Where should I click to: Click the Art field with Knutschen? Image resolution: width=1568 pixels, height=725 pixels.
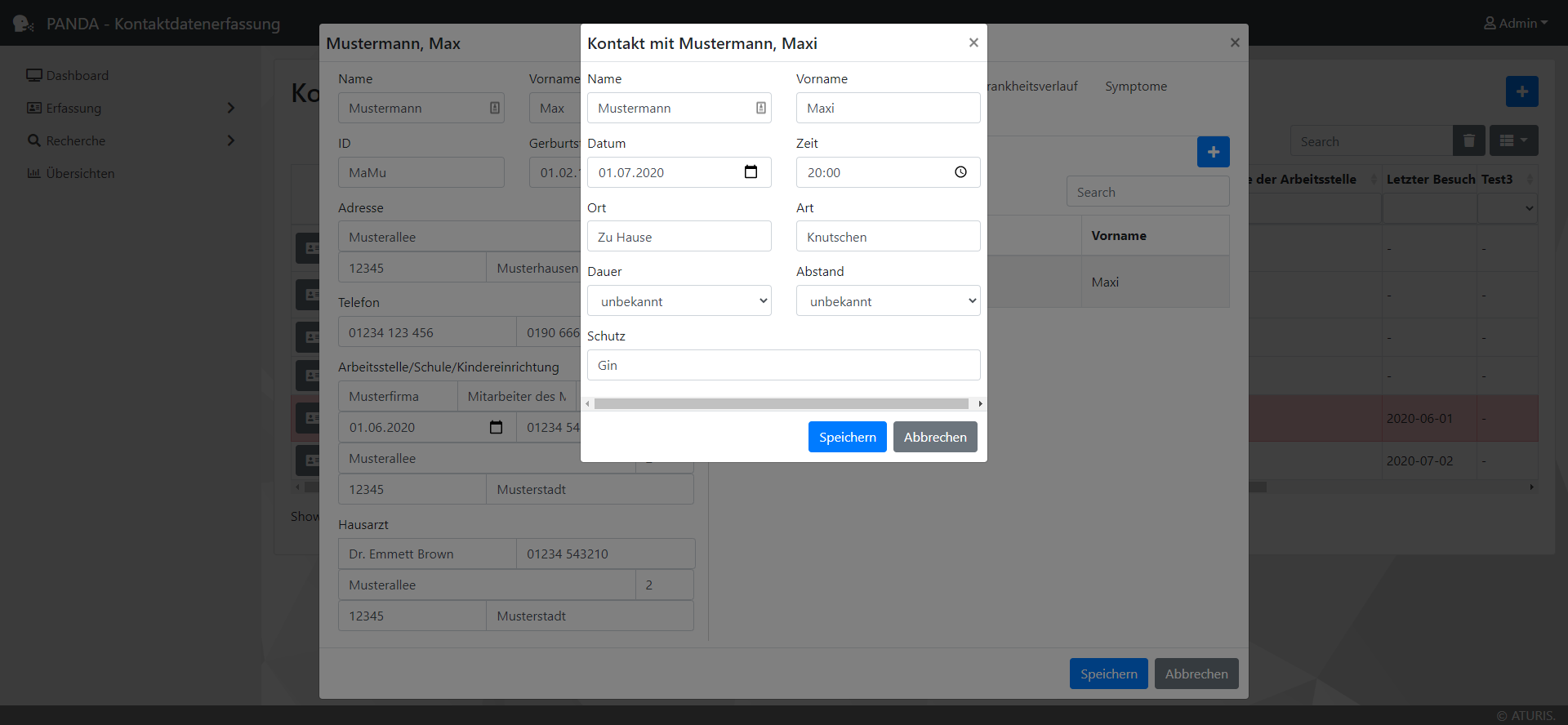point(889,237)
